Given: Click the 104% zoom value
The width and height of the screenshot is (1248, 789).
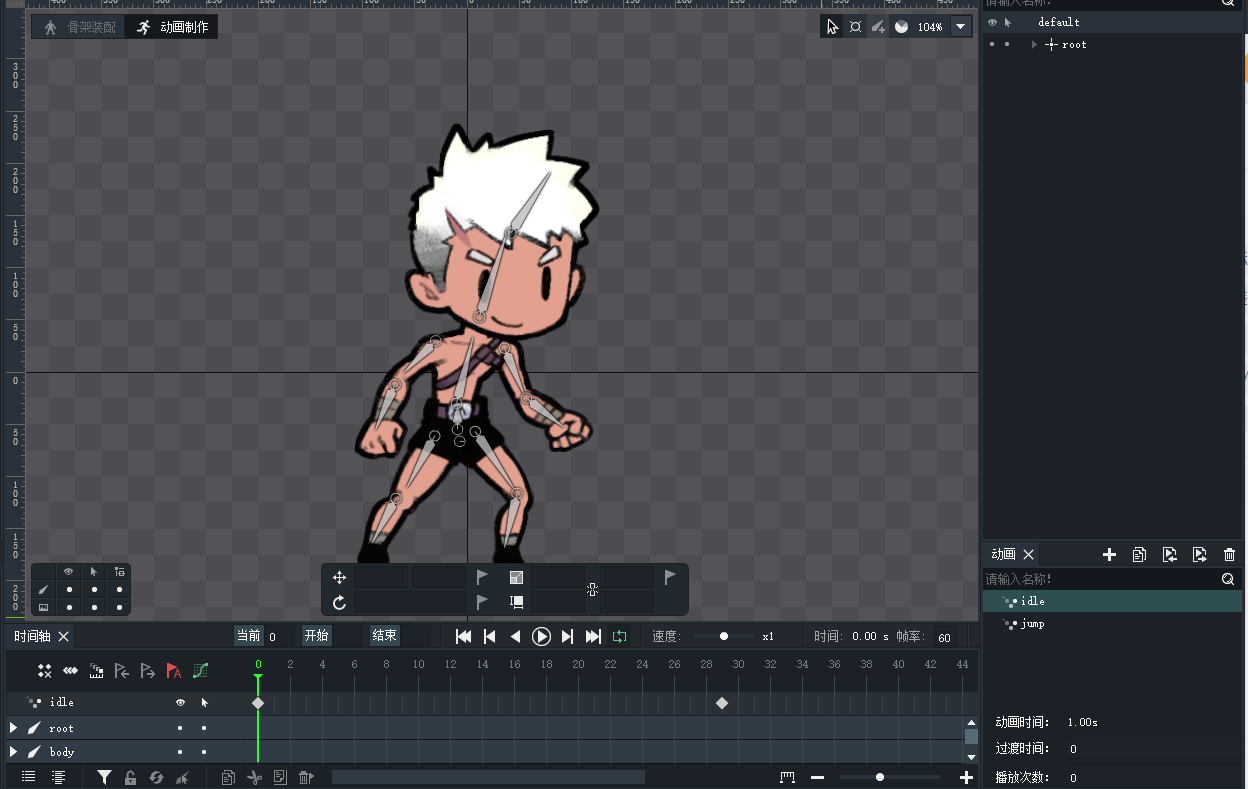Looking at the screenshot, I should pyautogui.click(x=930, y=27).
